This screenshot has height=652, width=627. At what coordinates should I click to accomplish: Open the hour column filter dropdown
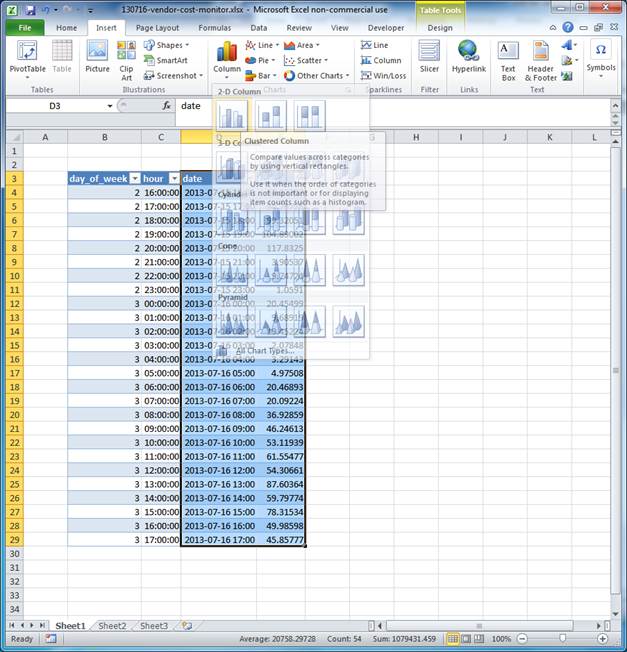(x=173, y=178)
